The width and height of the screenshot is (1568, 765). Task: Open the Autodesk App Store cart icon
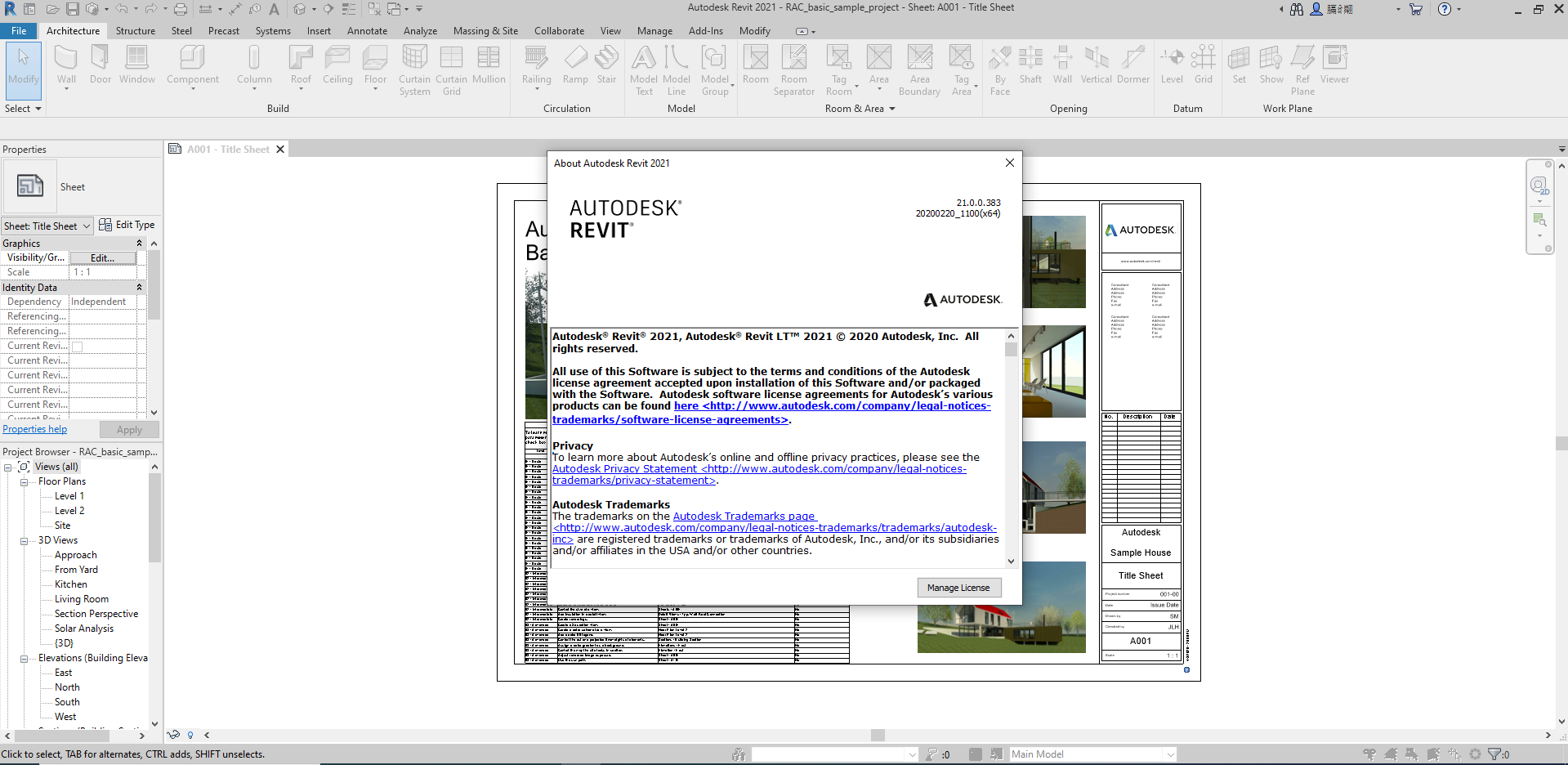click(1416, 9)
